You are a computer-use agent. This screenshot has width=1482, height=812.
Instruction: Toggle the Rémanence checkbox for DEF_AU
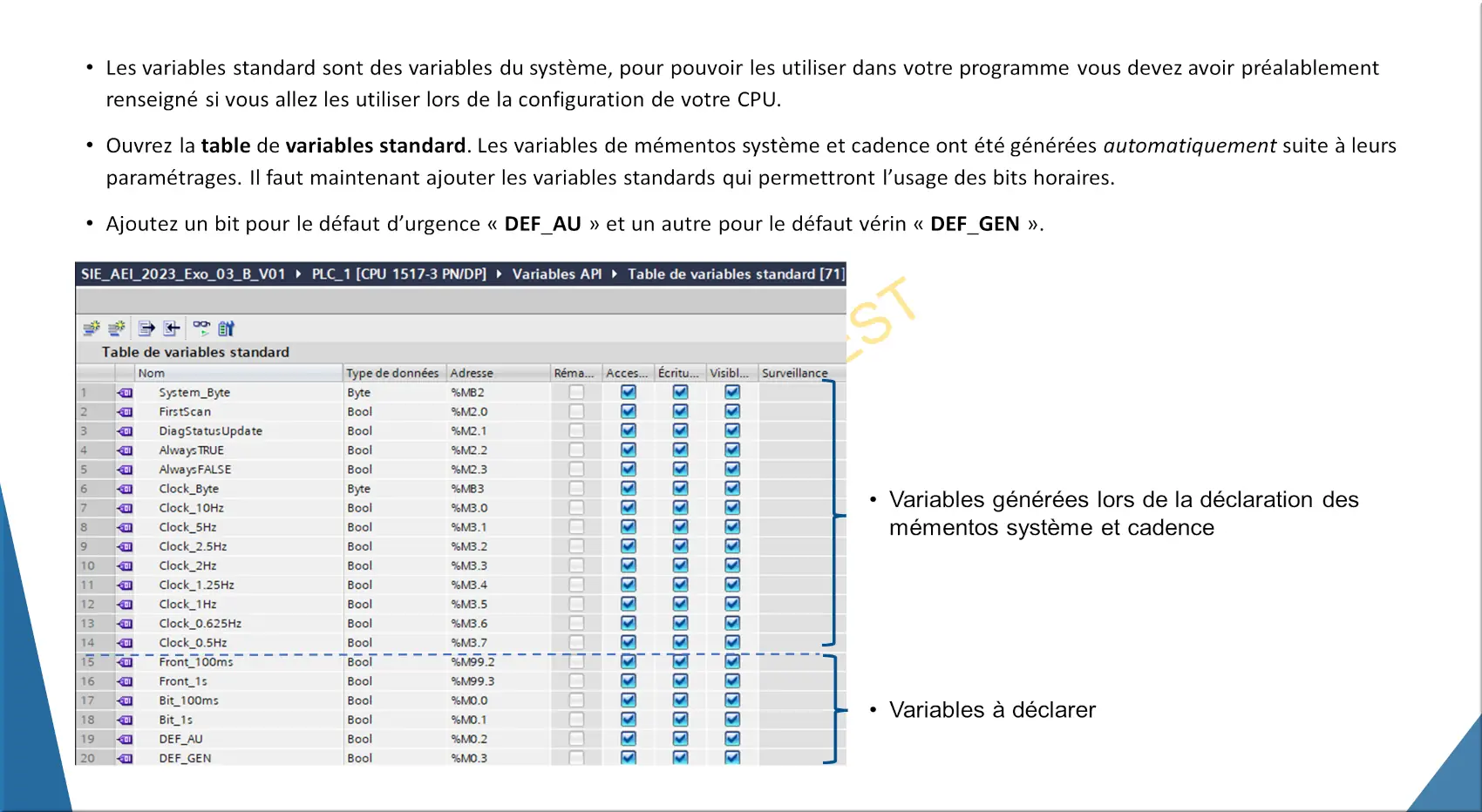pos(576,738)
